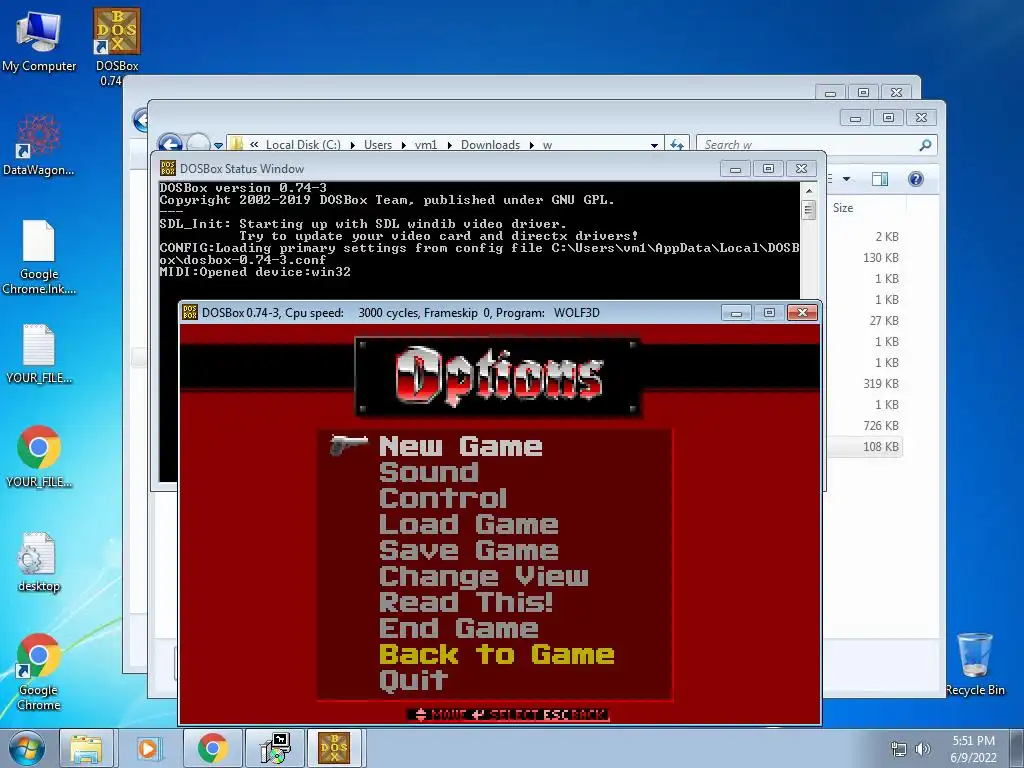The width and height of the screenshot is (1024, 768).
Task: Select Change View menu entry
Action: click(x=483, y=577)
